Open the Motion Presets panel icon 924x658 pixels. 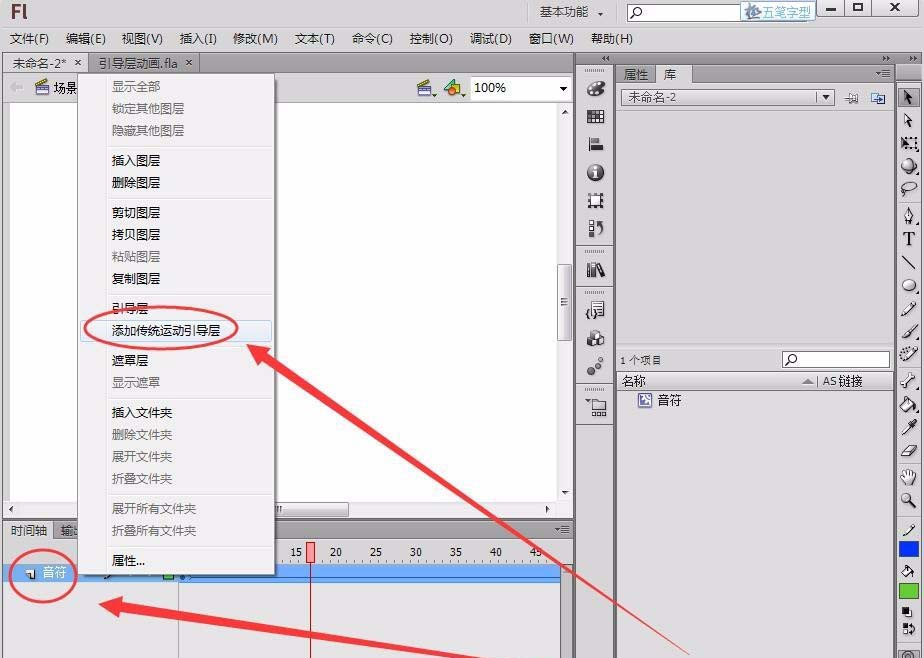tap(595, 366)
